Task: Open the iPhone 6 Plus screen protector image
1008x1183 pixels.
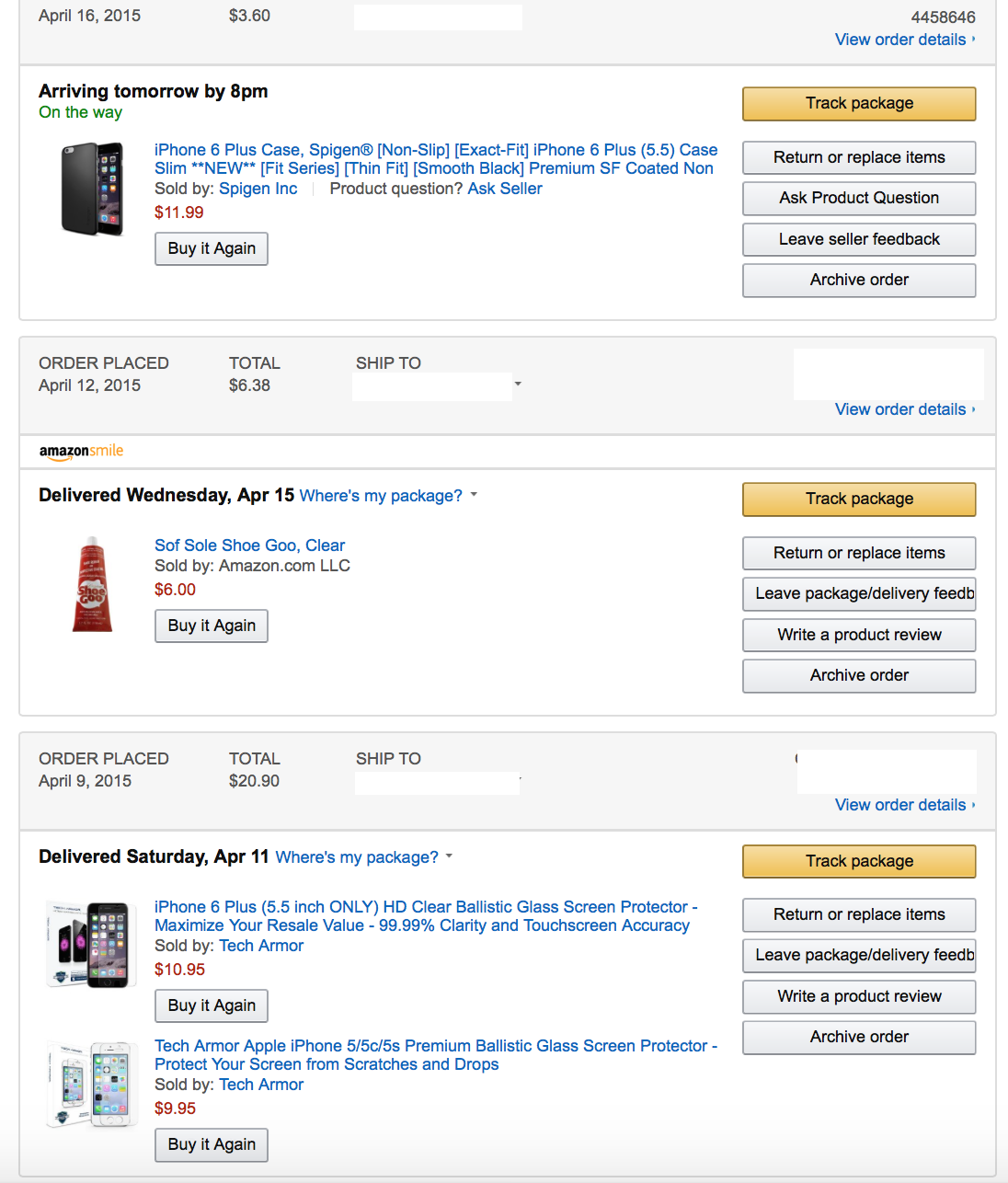Action: [x=88, y=945]
